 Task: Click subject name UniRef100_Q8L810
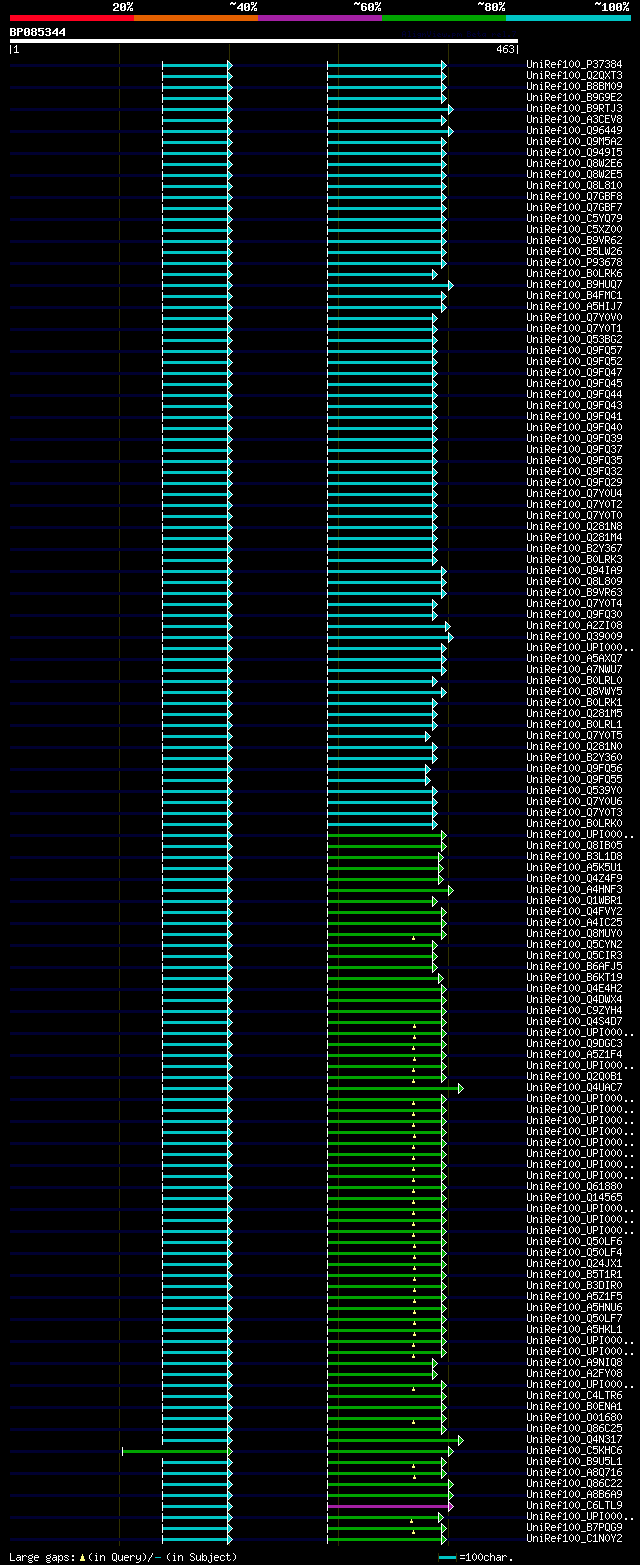click(x=574, y=186)
